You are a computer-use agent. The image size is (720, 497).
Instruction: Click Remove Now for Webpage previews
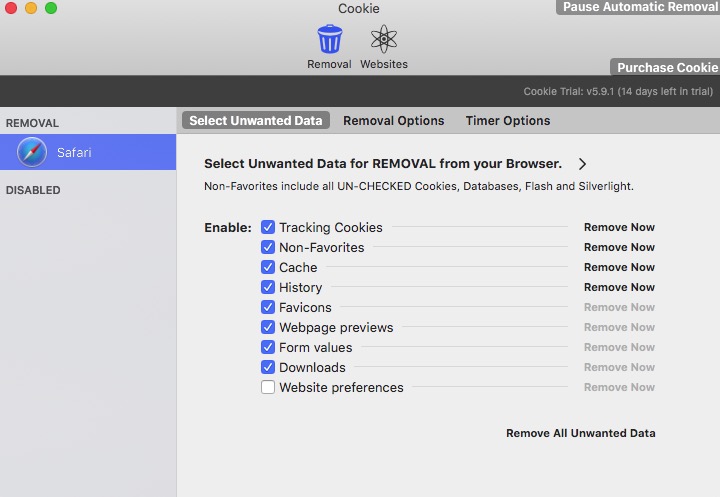point(619,327)
